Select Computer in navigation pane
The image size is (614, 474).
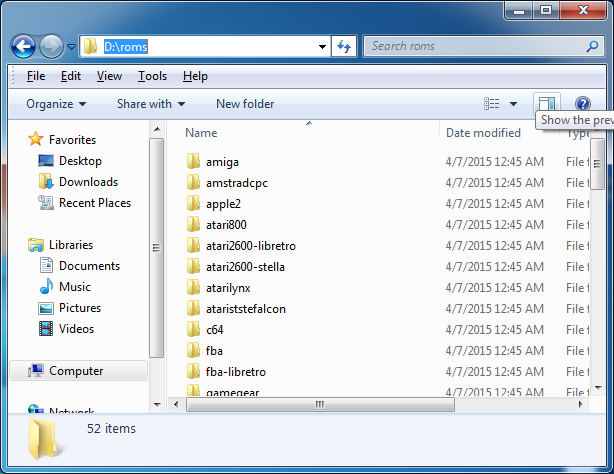76,371
